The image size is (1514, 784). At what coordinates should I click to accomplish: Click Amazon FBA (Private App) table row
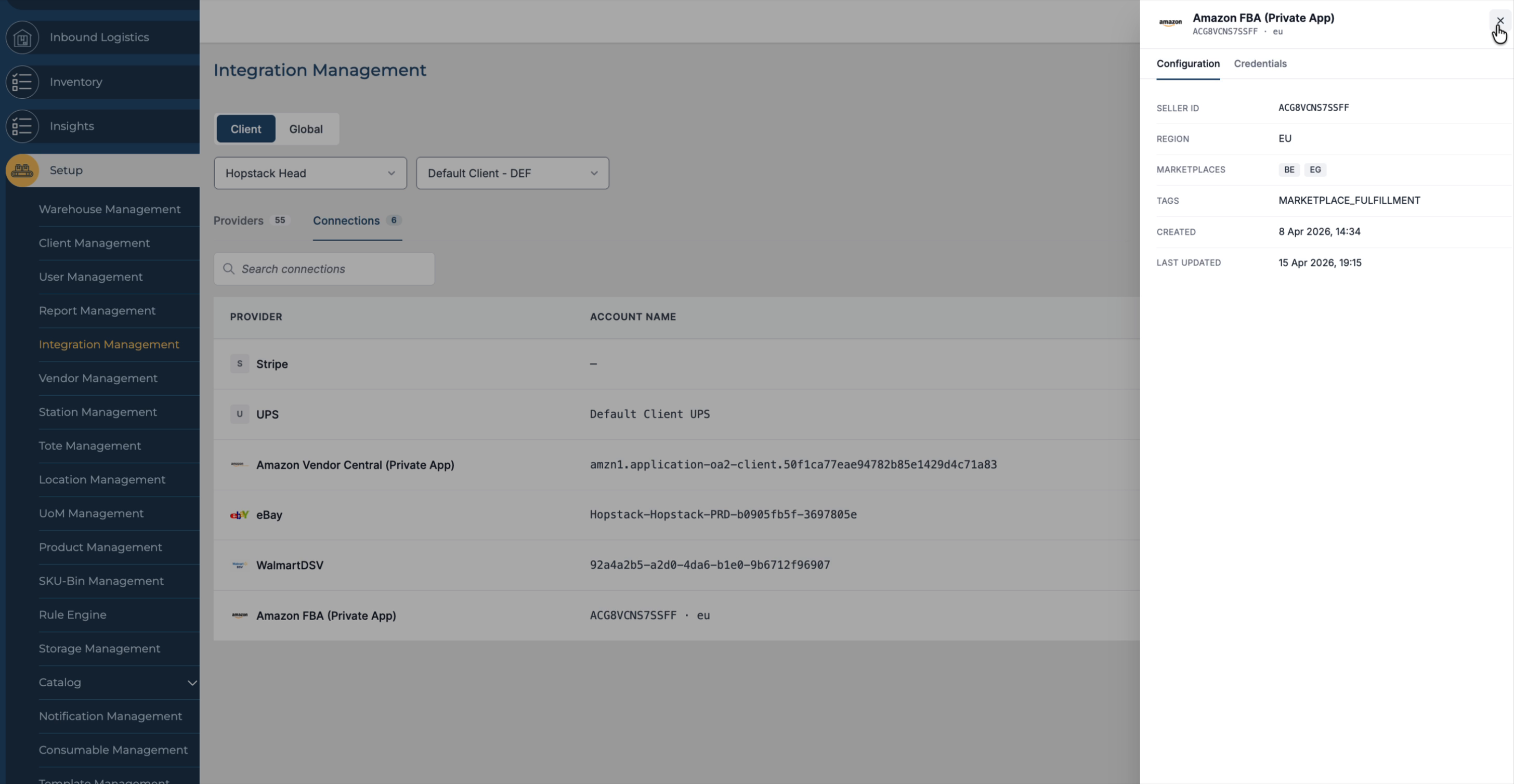point(676,616)
